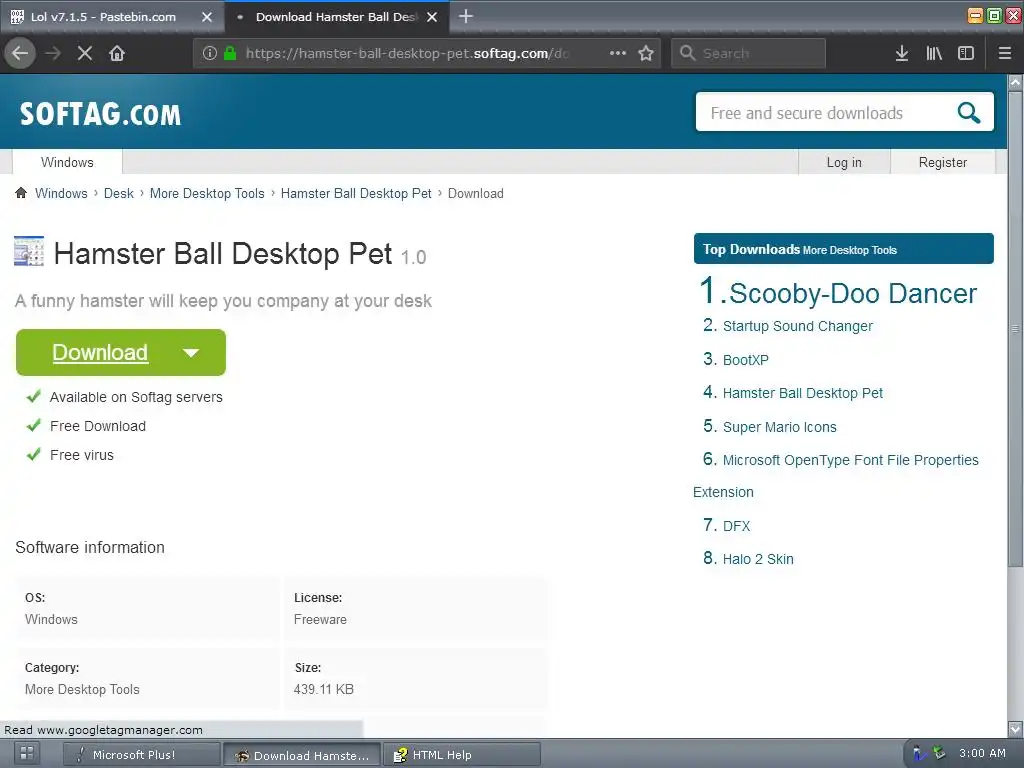
Task: Open the Windows platform tab
Action: 67,162
